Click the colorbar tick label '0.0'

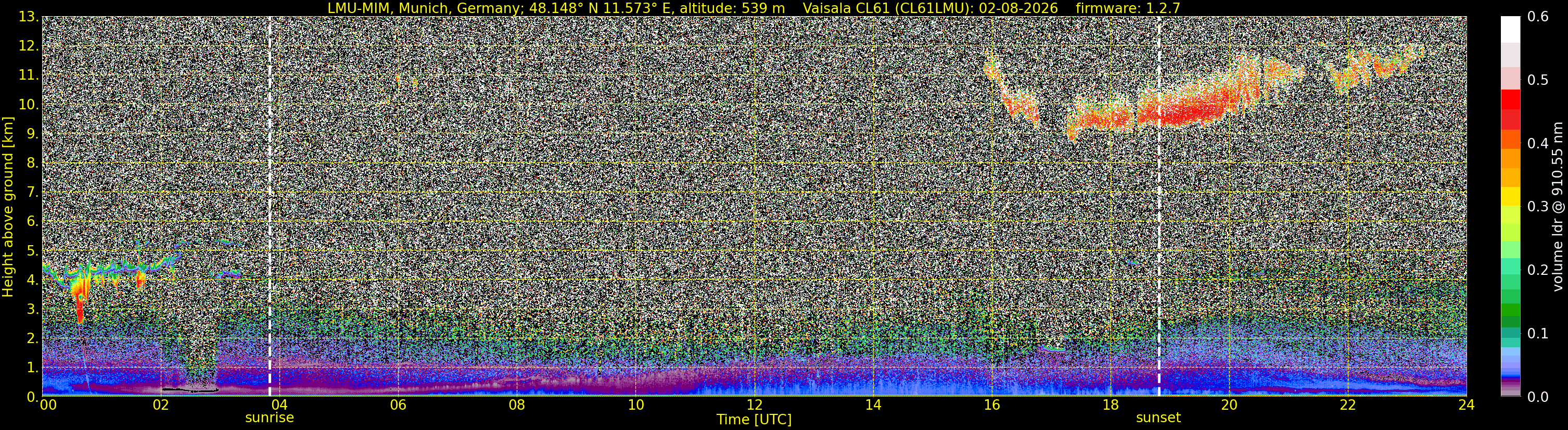tap(1538, 397)
